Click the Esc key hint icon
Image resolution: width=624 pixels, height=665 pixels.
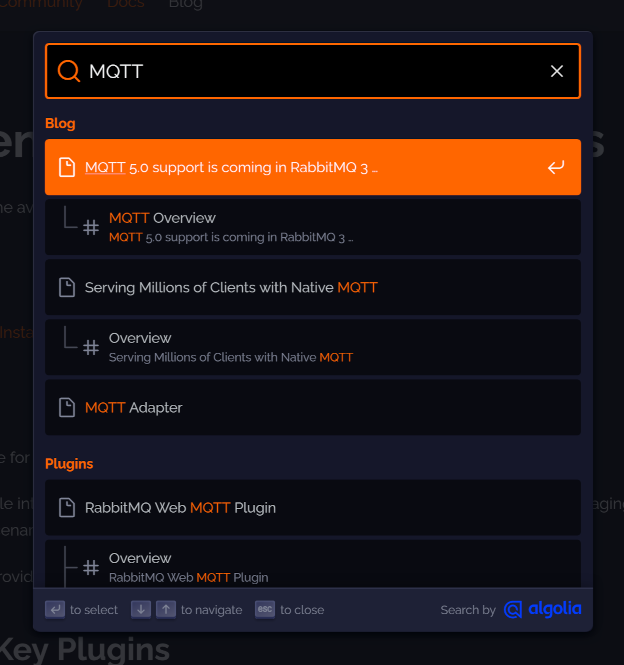[x=265, y=609]
